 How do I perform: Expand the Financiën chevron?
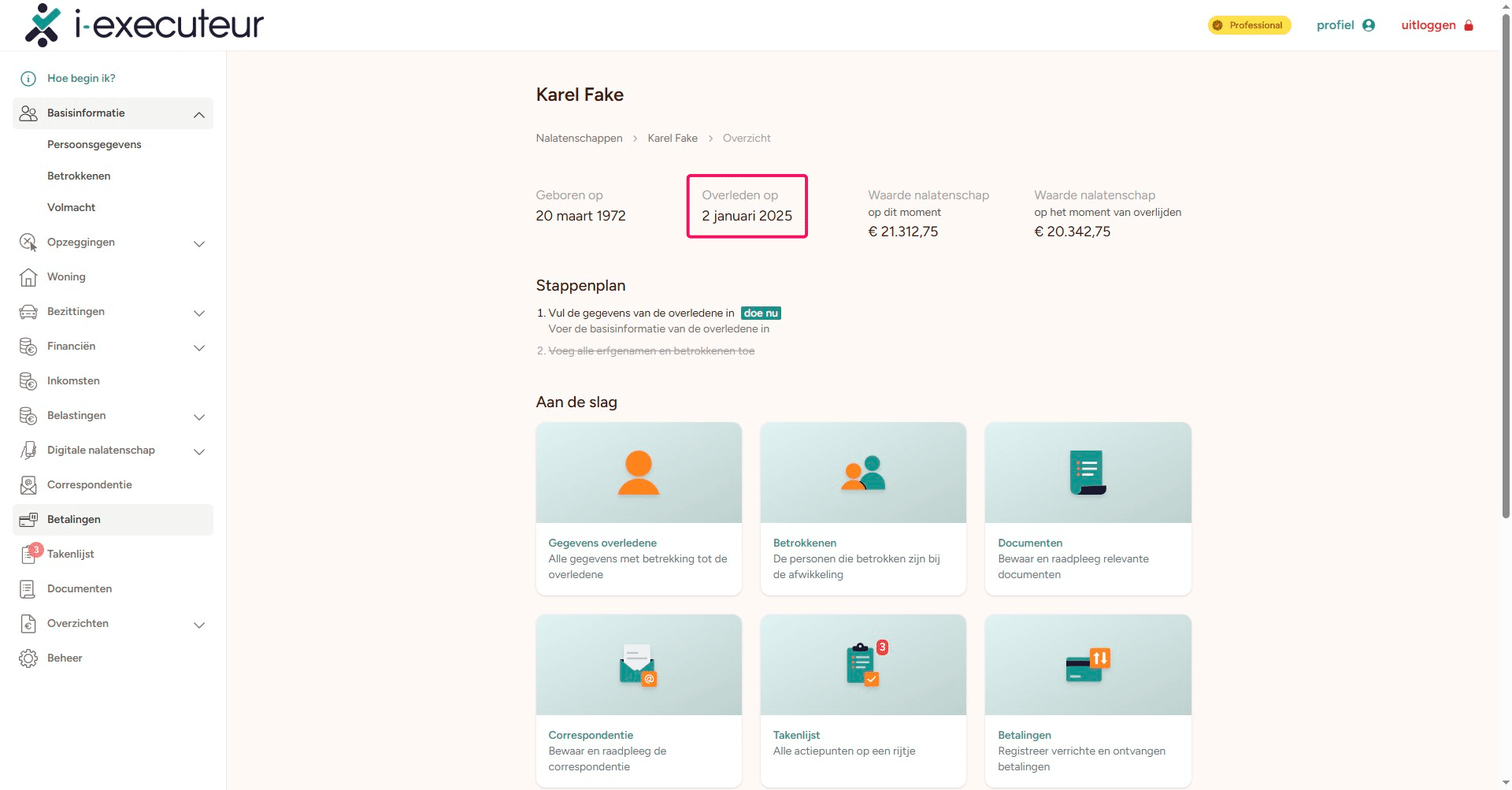coord(199,348)
